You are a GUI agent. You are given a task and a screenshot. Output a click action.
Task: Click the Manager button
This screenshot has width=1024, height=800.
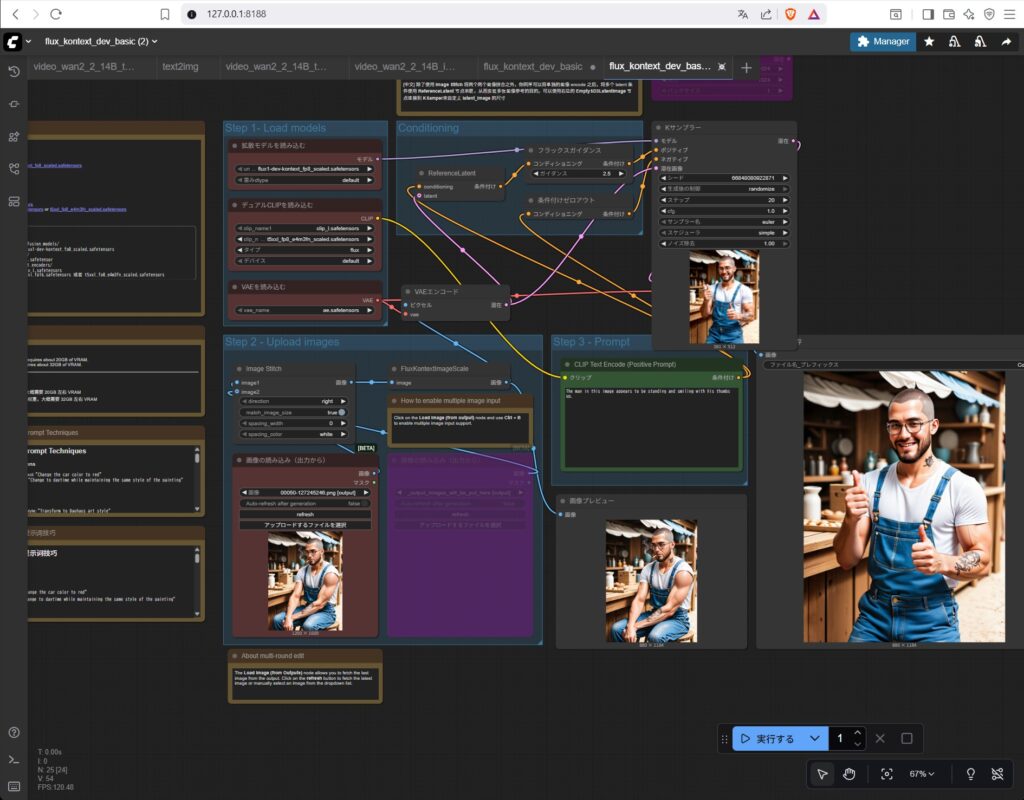point(882,41)
